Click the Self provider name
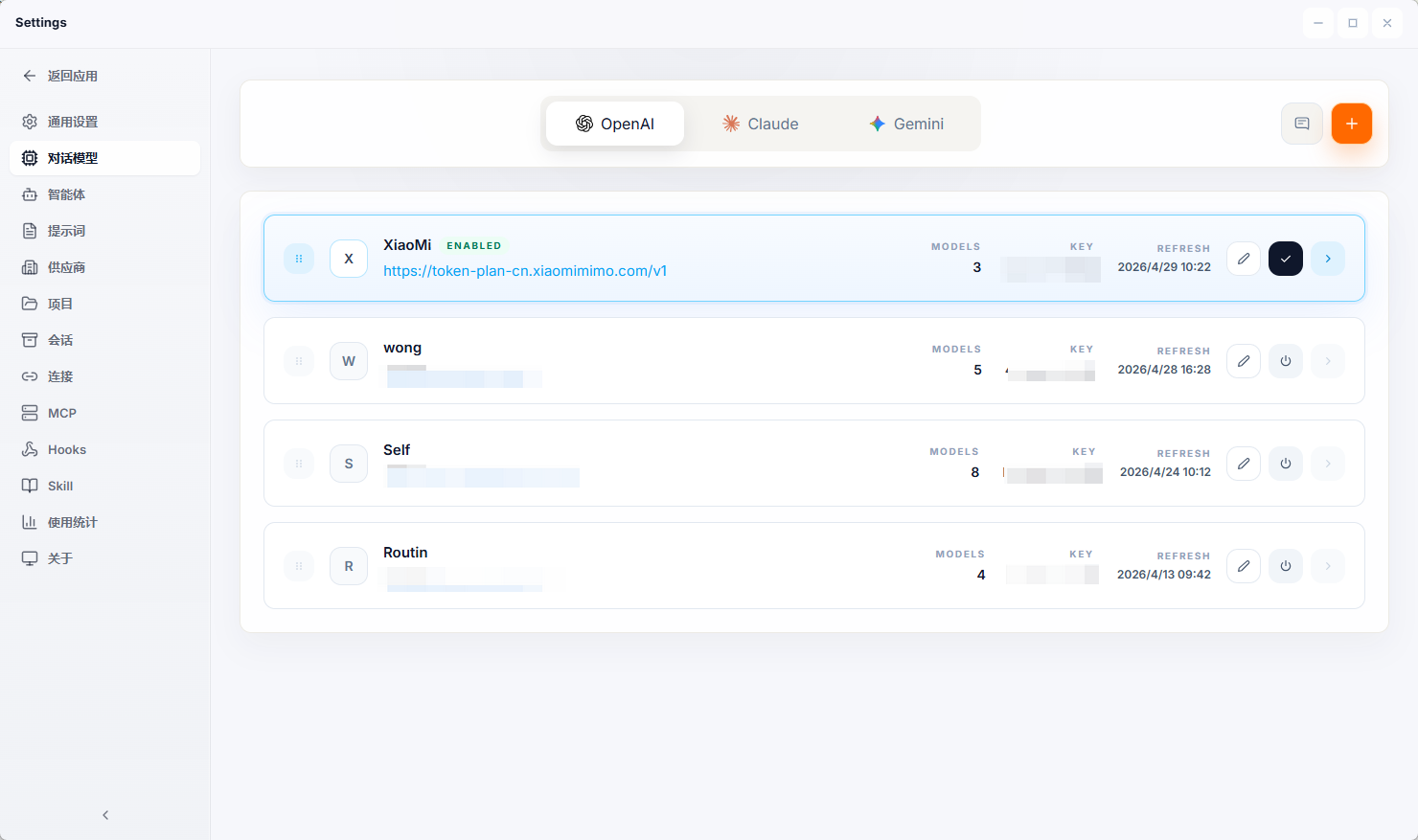This screenshot has height=840, width=1418. point(397,450)
